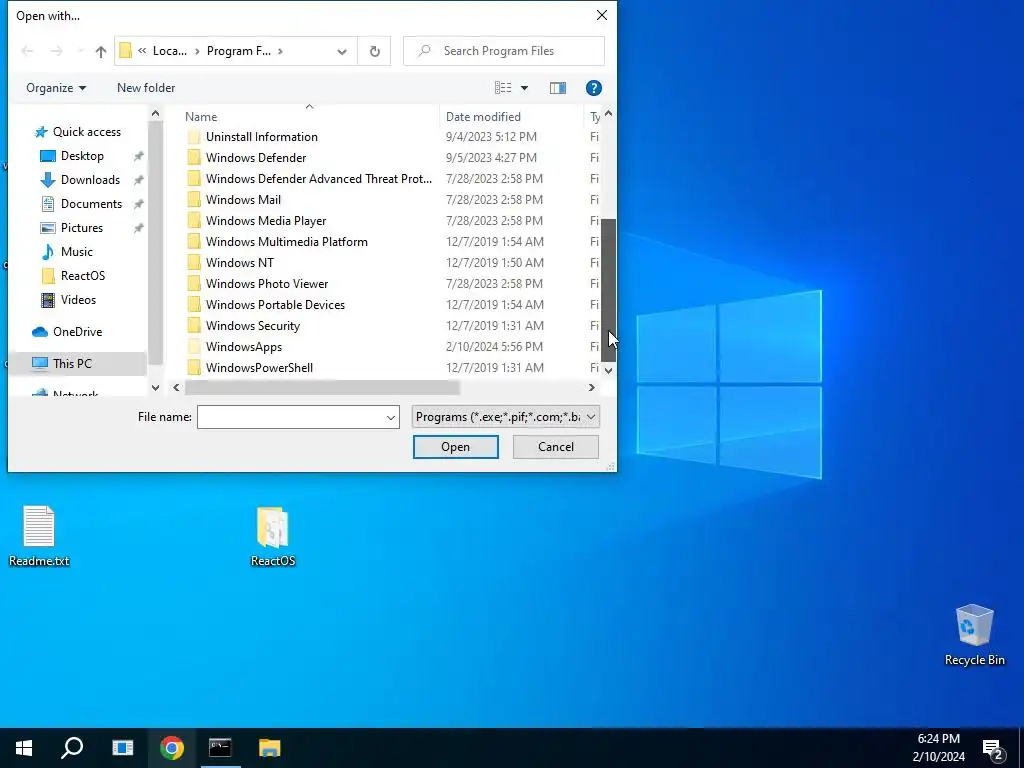The height and width of the screenshot is (768, 1024).
Task: Select OneDrive in navigation pane
Action: [77, 332]
